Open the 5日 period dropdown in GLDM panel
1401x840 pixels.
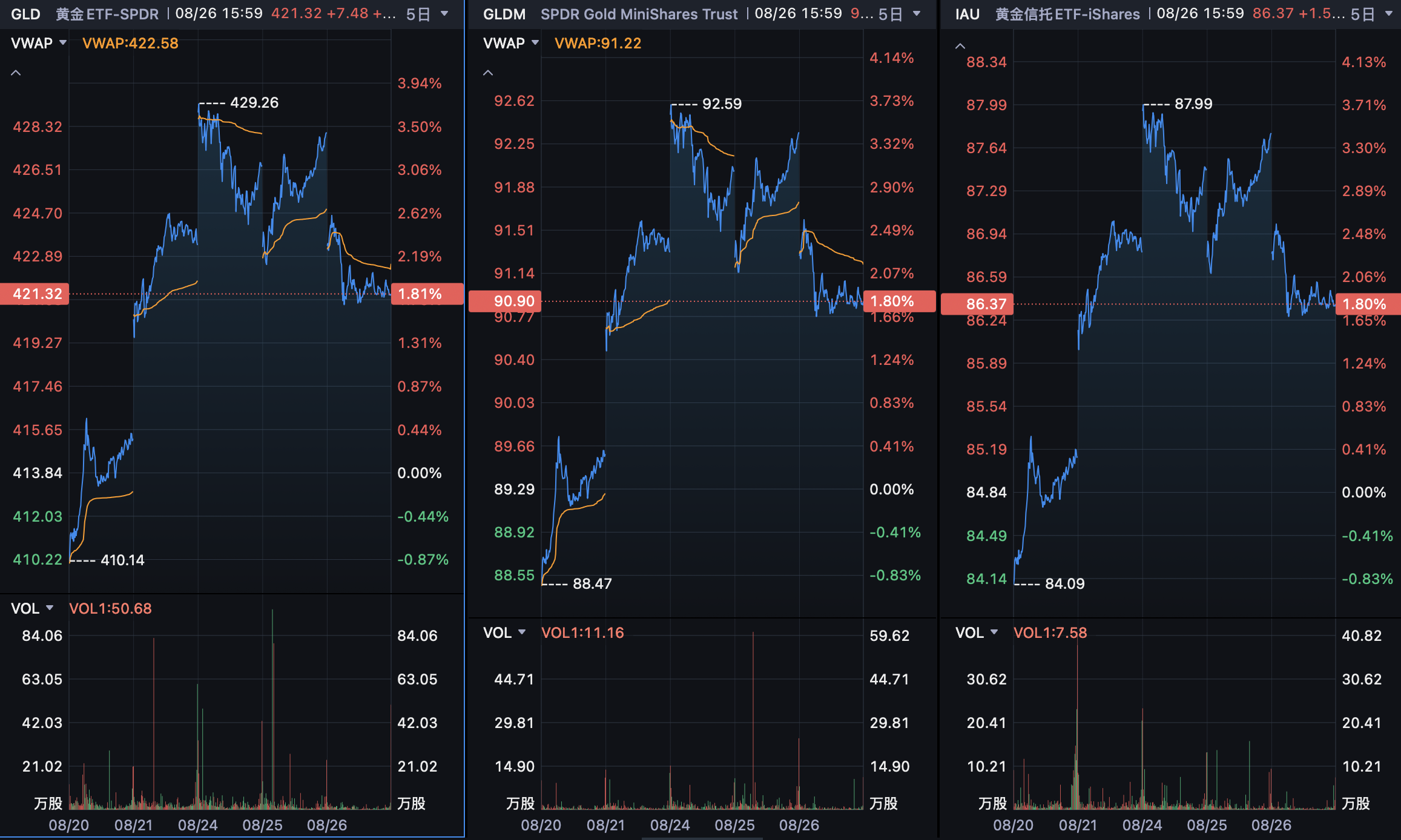click(899, 14)
